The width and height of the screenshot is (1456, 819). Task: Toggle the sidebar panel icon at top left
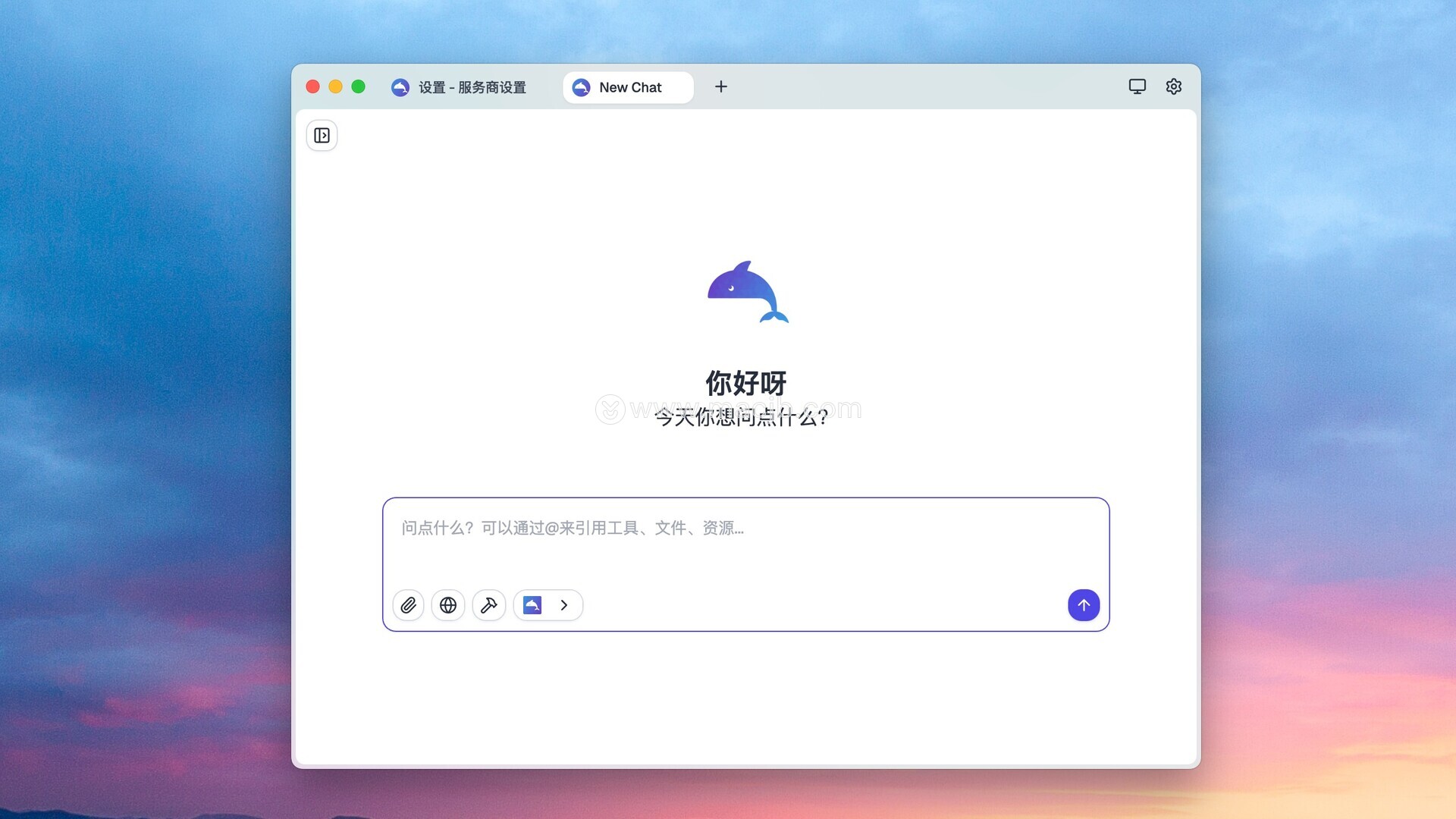322,136
